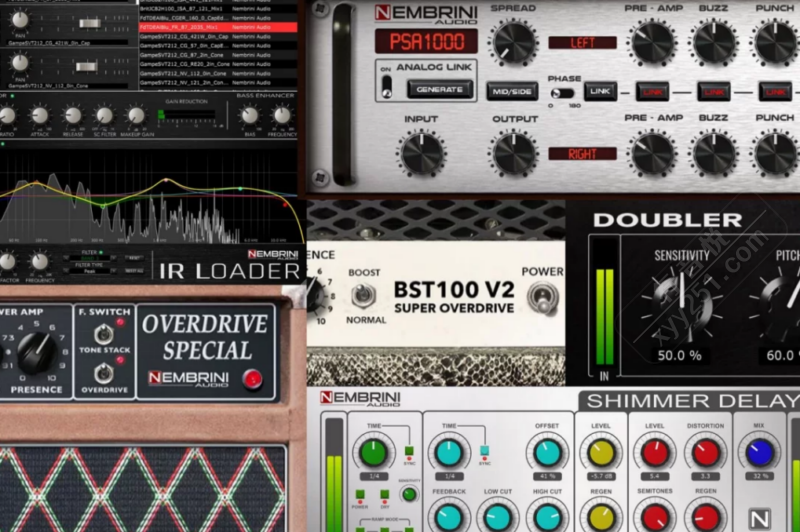Click the lower Pan knob in IR Loader
The image size is (800, 532).
tap(20, 63)
